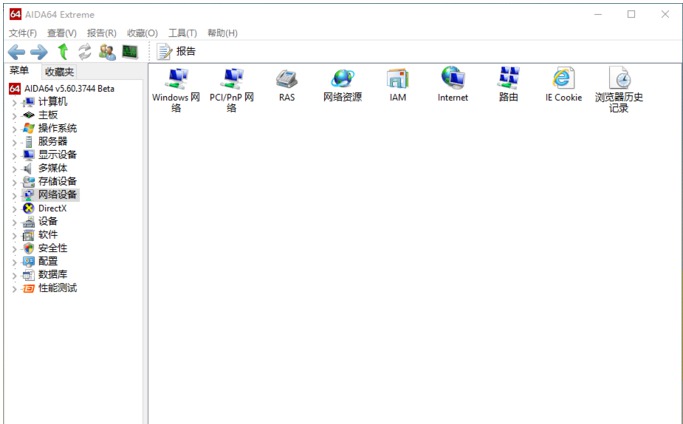Screen dimensions: 683x424
Task: Expand the 主板 tree node arrow
Action: click(14, 116)
